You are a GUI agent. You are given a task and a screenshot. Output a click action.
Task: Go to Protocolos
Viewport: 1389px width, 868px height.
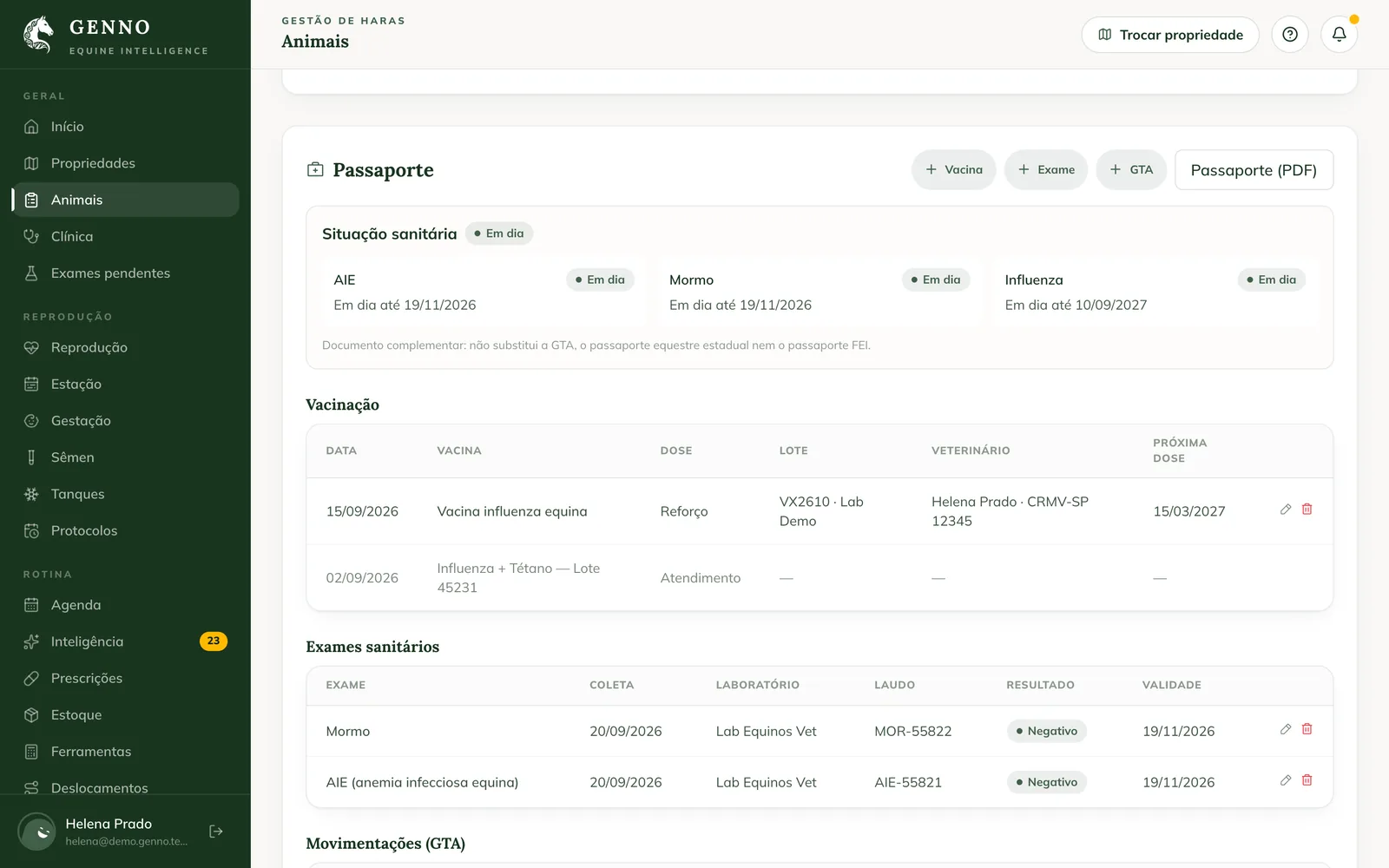coord(125,530)
